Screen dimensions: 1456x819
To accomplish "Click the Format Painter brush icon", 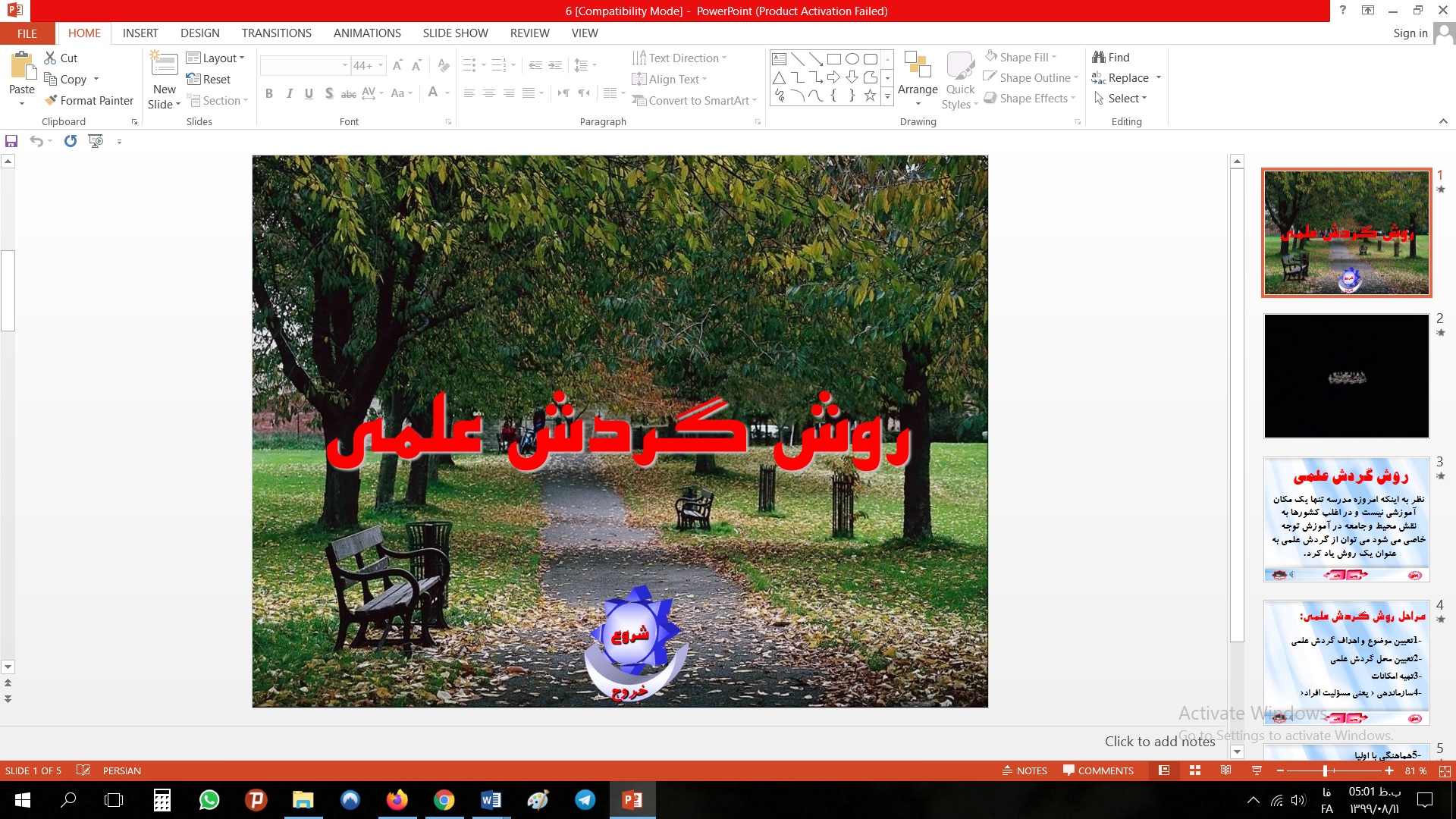I will [x=51, y=100].
